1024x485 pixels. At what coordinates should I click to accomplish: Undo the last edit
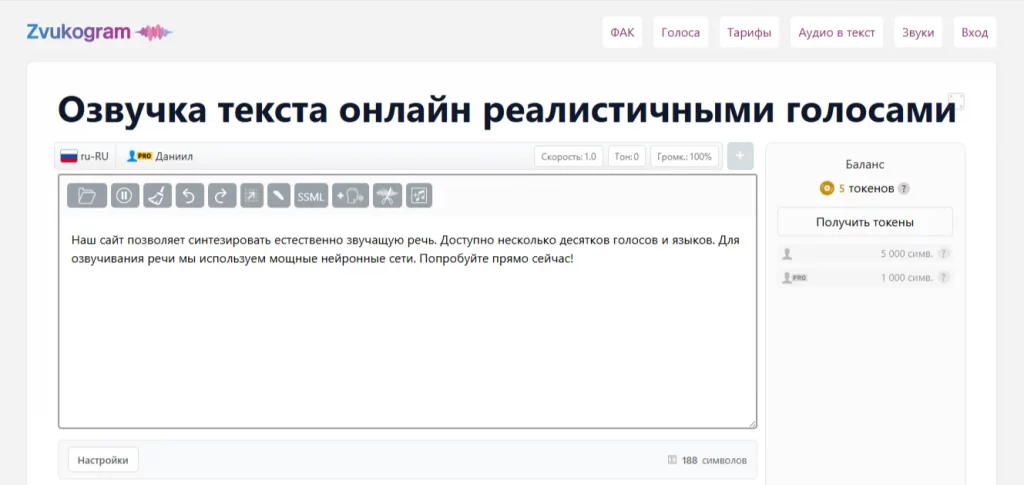[189, 195]
